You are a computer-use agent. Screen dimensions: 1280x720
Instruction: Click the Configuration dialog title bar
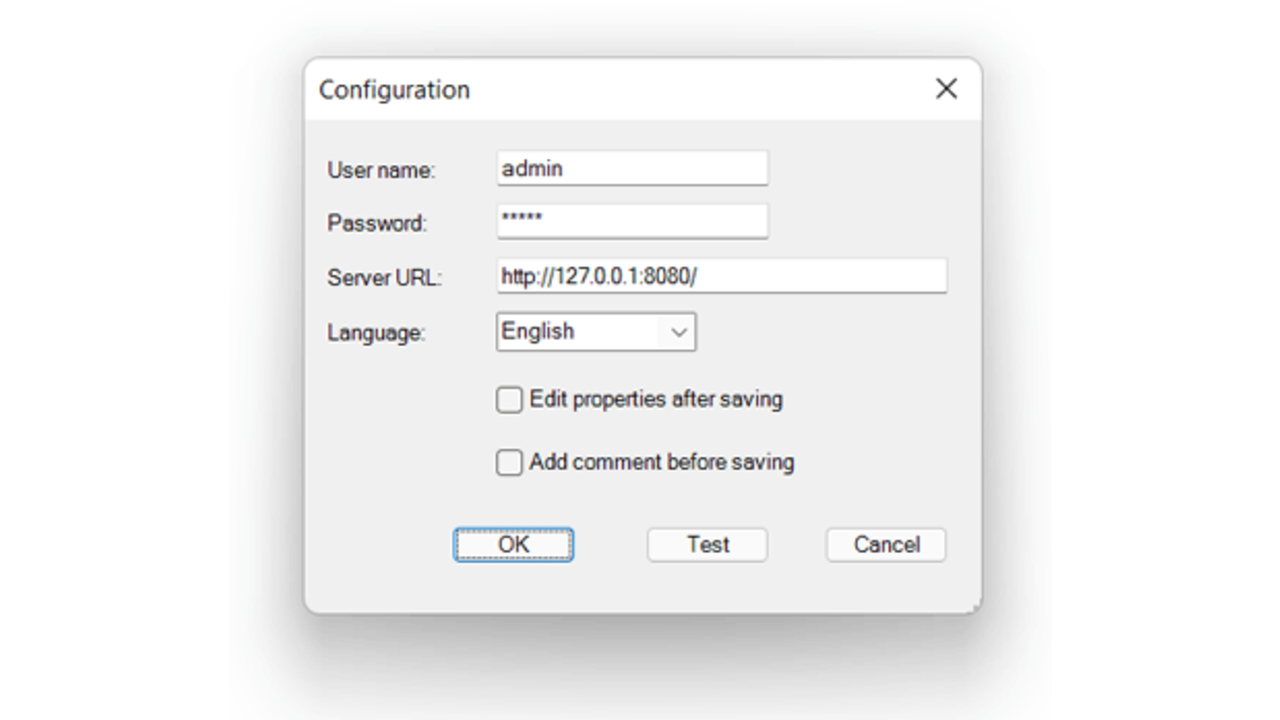(600, 89)
